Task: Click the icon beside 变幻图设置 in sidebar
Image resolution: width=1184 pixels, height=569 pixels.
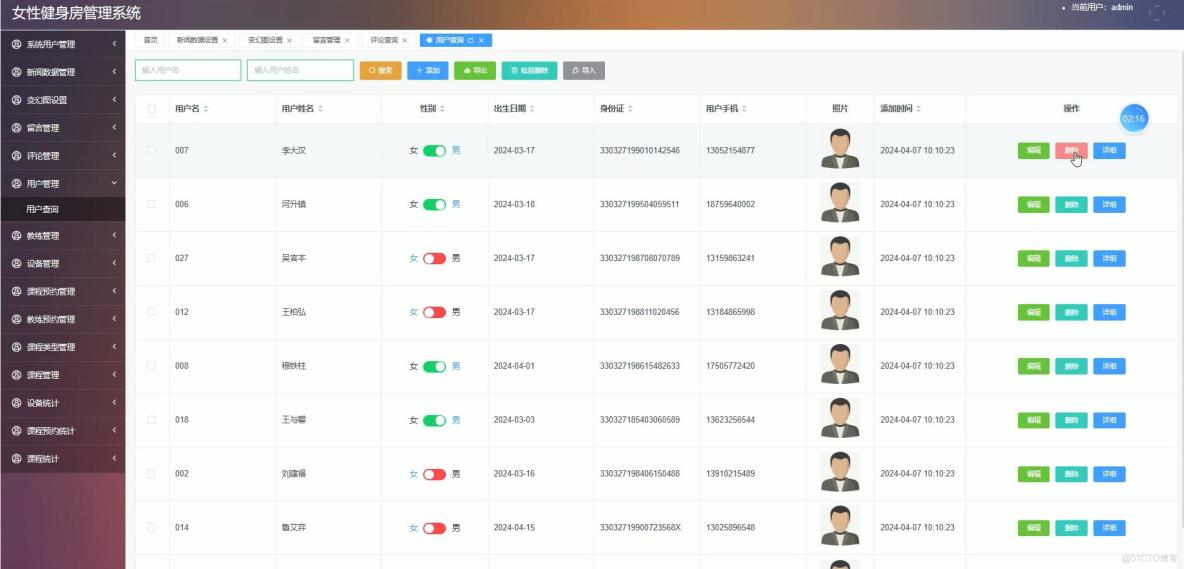Action: click(17, 100)
